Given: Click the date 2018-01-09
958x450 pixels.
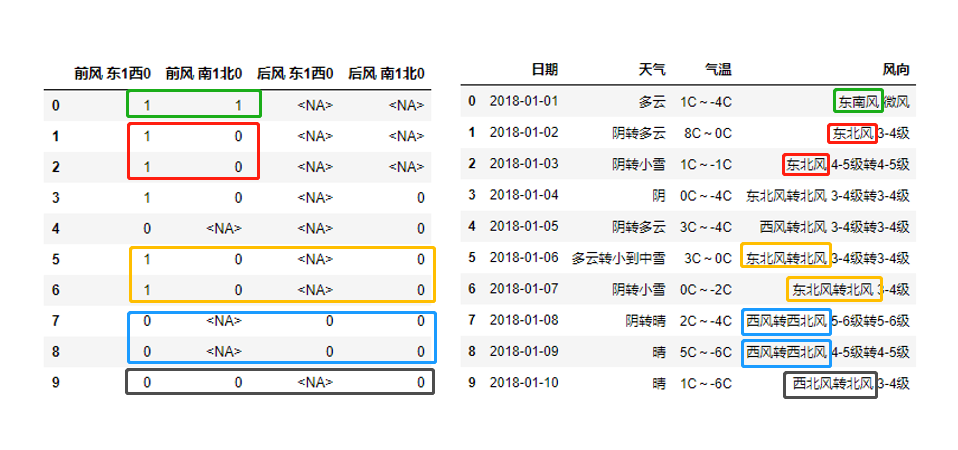Looking at the screenshot, I should coord(524,352).
